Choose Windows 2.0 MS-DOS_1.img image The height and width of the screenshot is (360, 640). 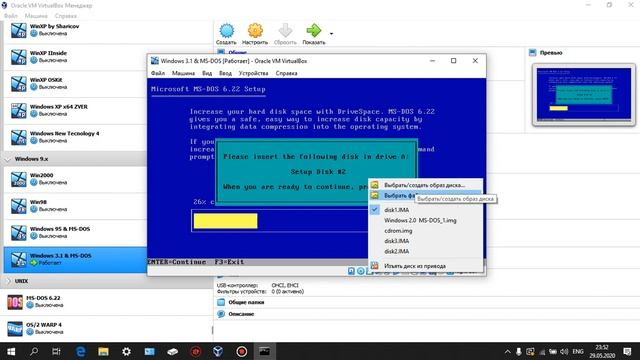click(425, 220)
